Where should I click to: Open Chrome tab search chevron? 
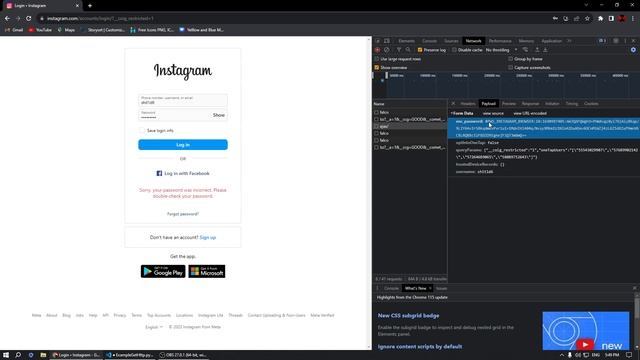586,5
